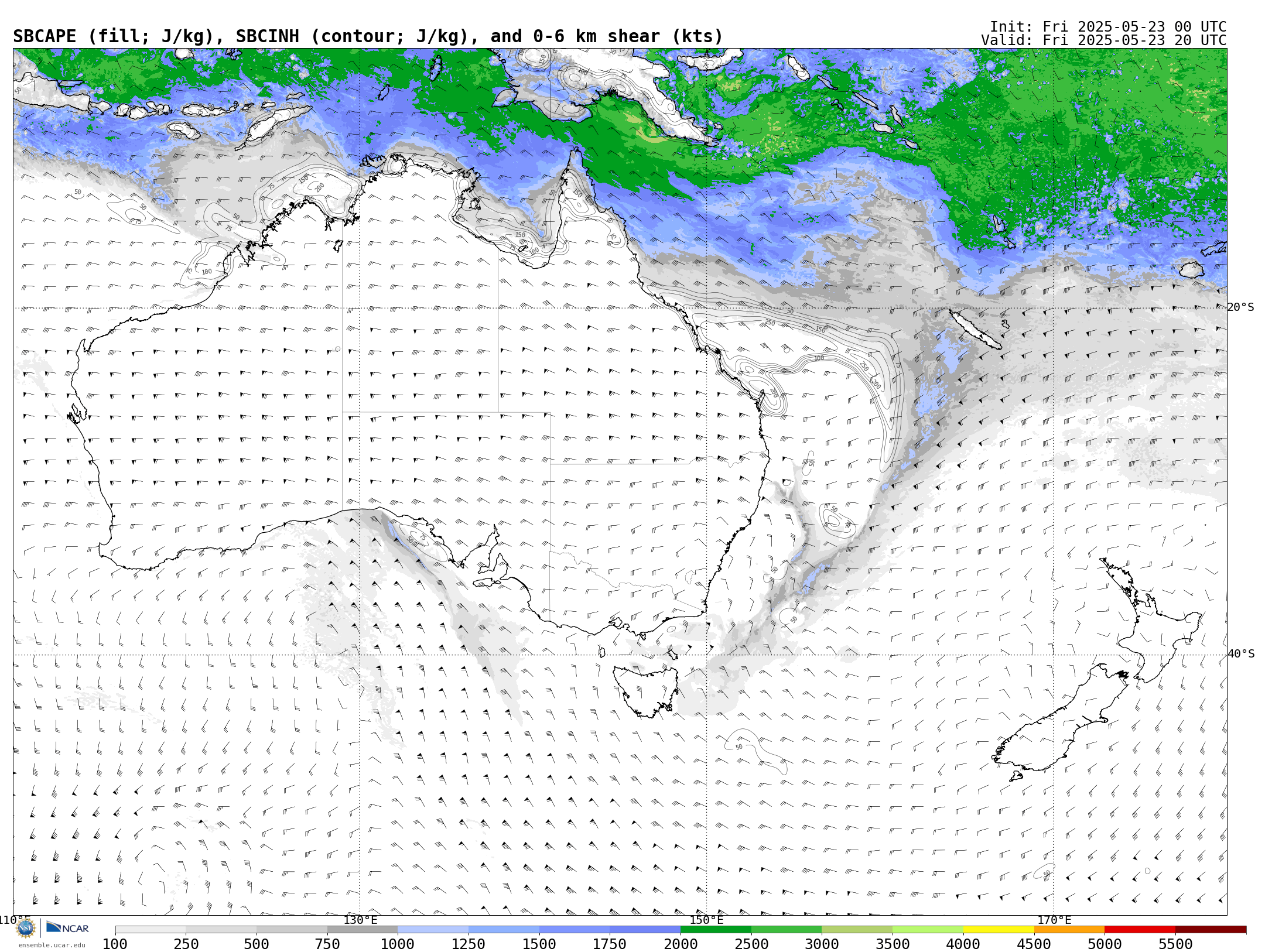
Task: Pick the olive green 3000–3500 colorbar segment
Action: coord(857,930)
